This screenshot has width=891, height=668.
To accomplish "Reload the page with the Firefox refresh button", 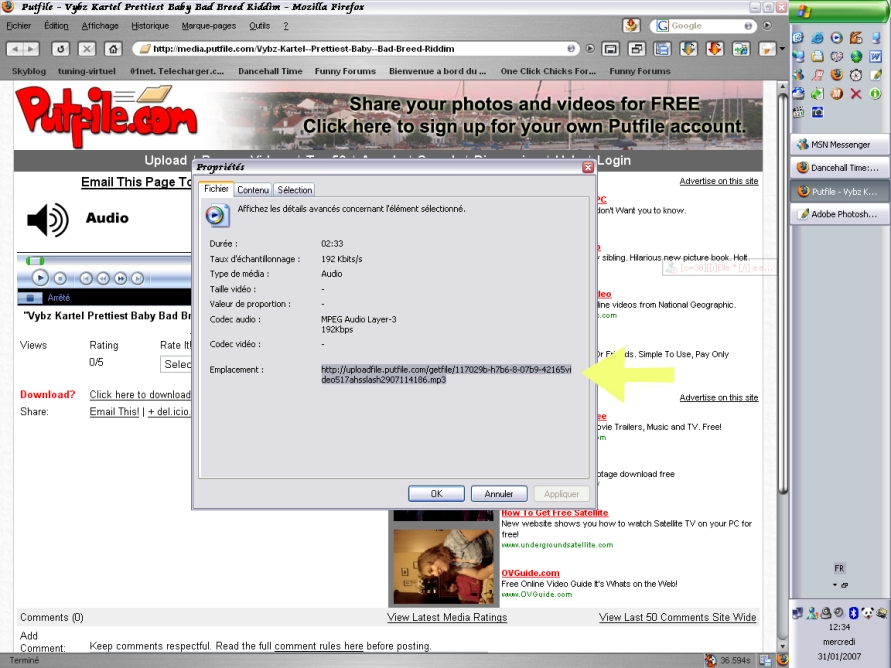I will point(60,49).
